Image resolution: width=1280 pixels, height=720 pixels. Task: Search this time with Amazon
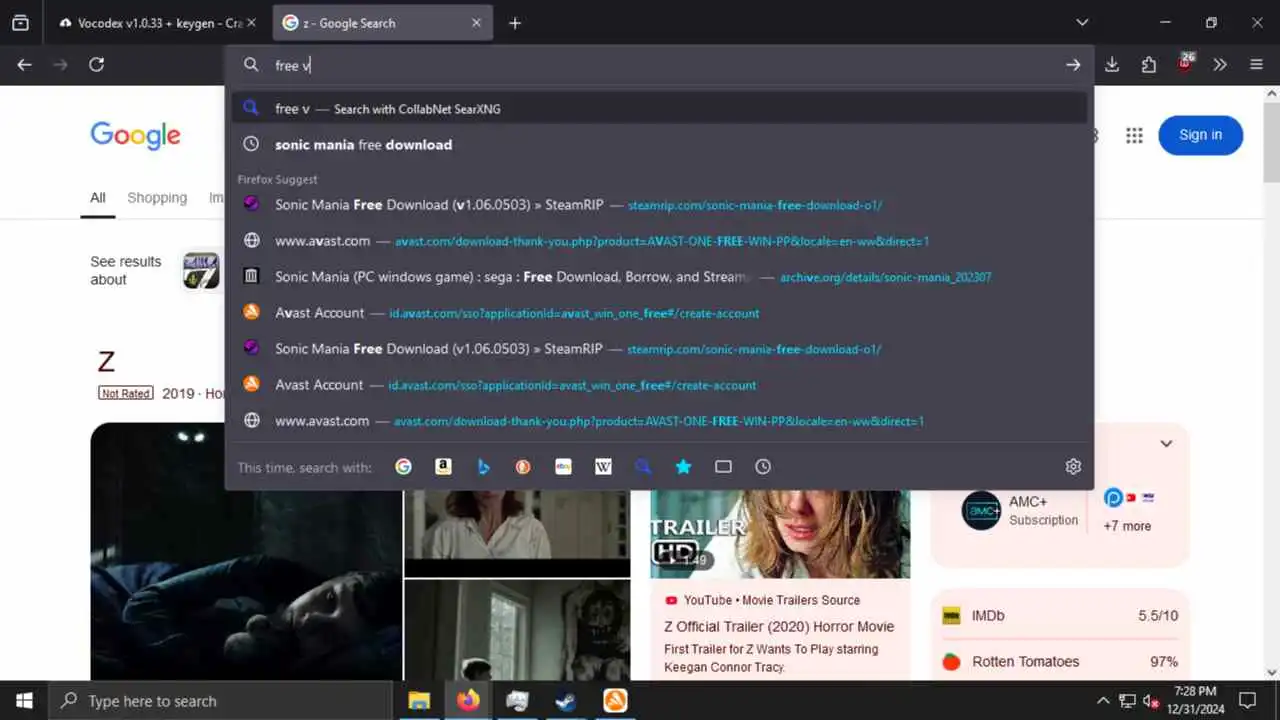443,467
